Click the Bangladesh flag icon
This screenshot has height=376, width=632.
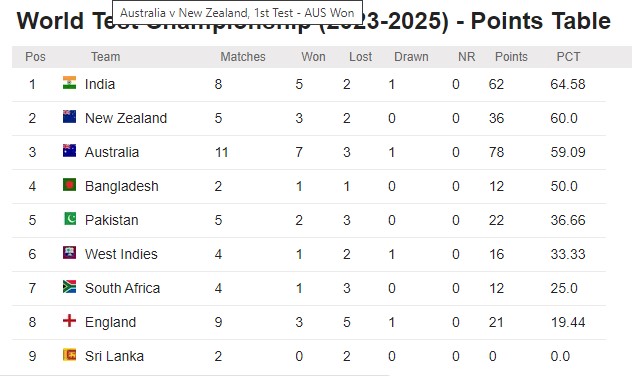(69, 185)
